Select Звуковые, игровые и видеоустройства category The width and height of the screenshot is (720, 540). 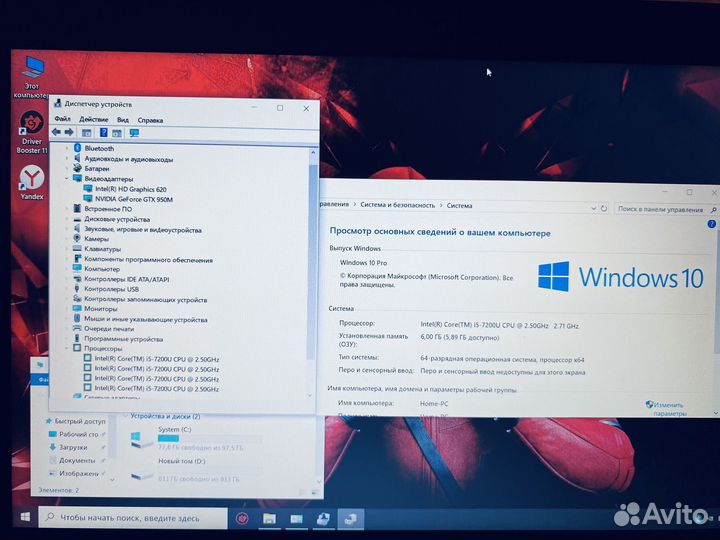tap(143, 230)
